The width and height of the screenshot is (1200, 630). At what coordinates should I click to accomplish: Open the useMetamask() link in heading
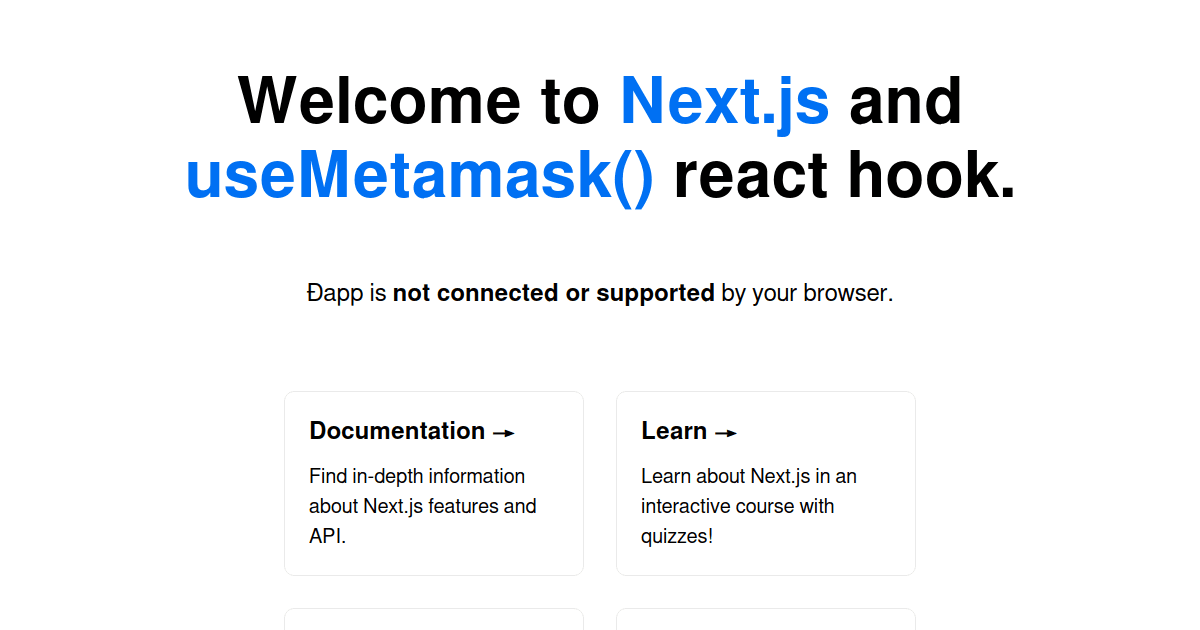[x=420, y=177]
